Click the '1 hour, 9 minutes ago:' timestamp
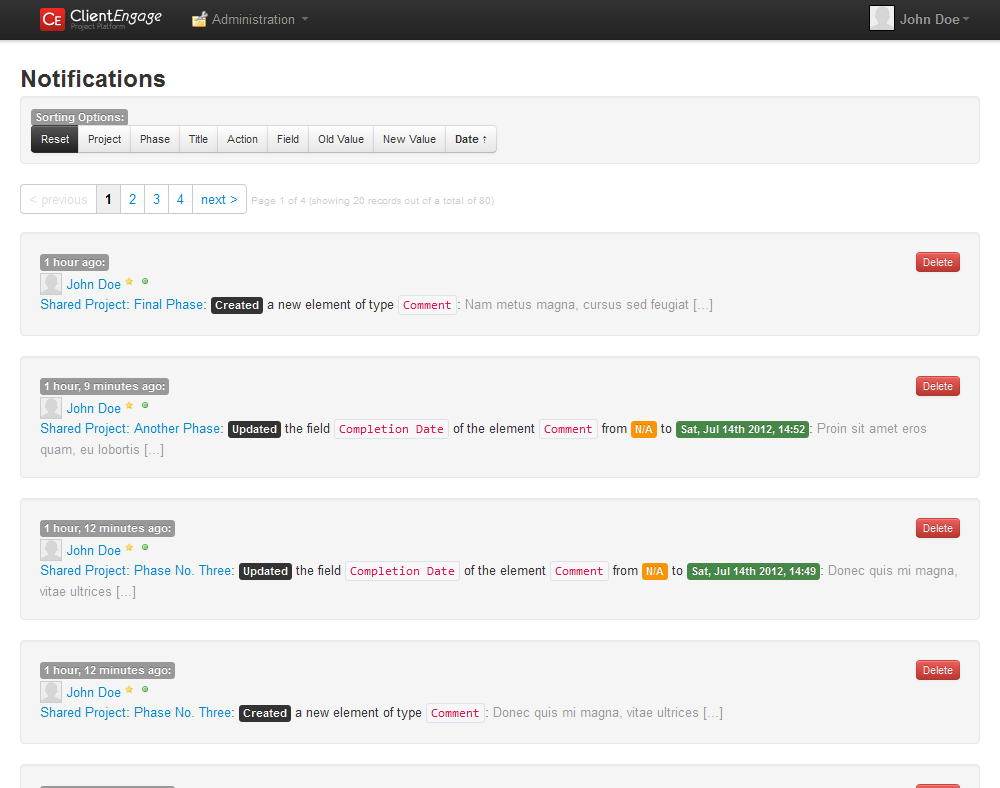Image resolution: width=1000 pixels, height=788 pixels. tap(105, 386)
